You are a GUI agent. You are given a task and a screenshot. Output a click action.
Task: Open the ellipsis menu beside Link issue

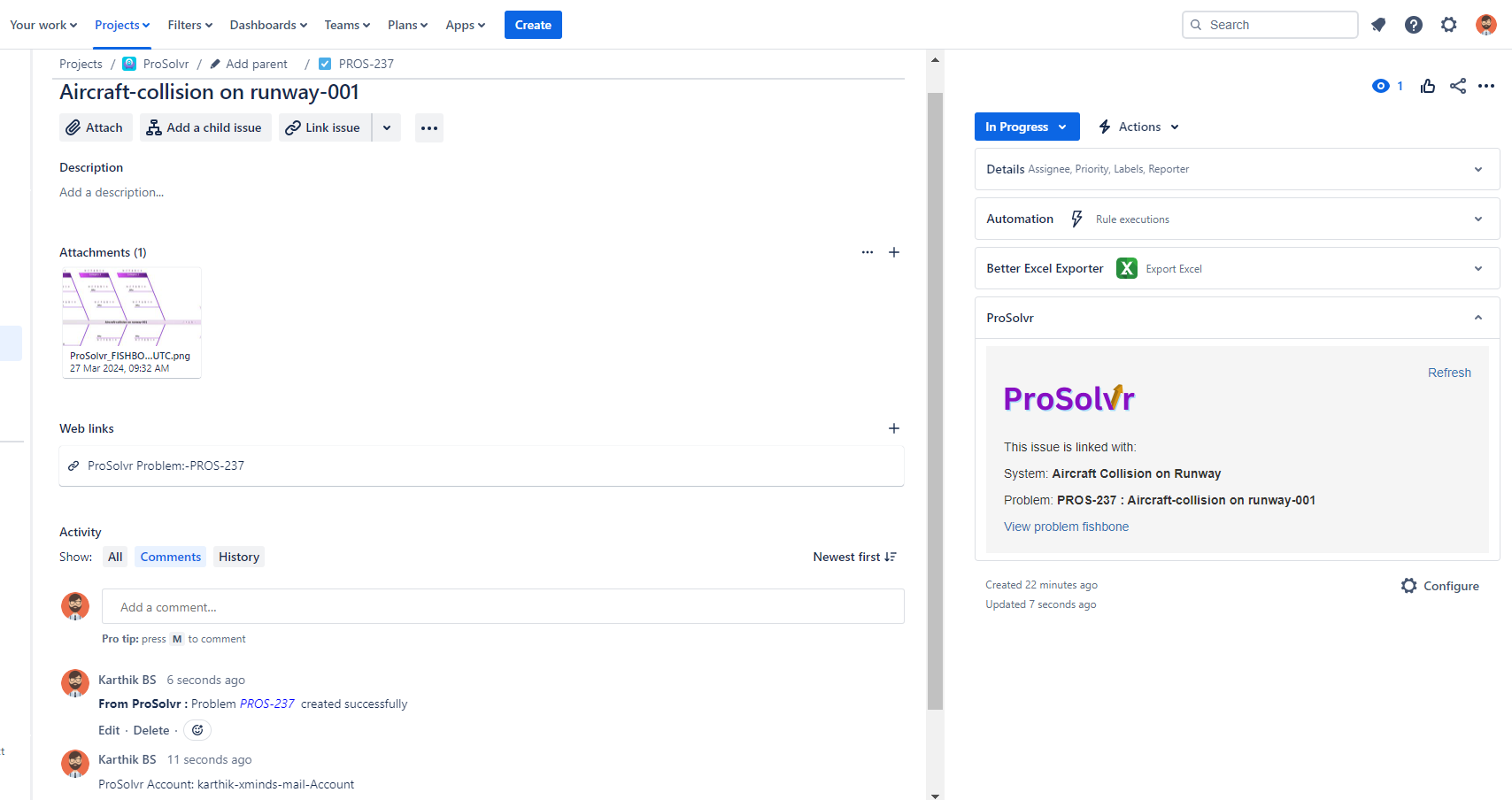click(x=429, y=127)
